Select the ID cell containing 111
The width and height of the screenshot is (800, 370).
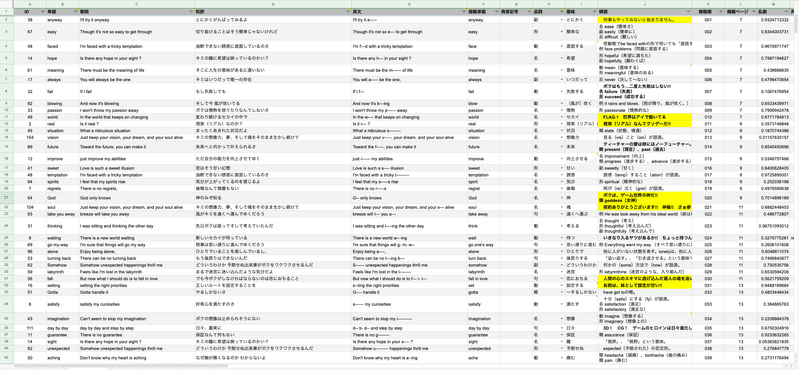[30, 328]
